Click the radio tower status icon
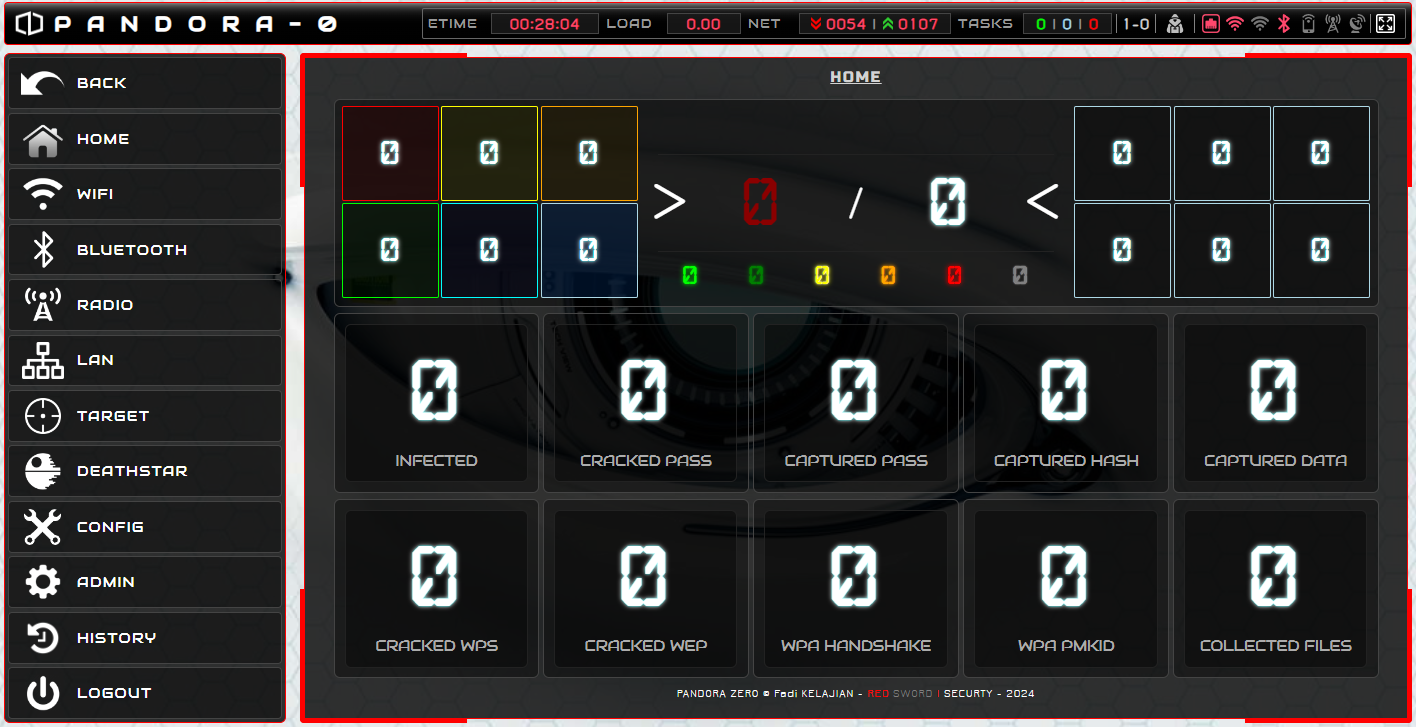Viewport: 1416px width, 727px height. 1332,24
